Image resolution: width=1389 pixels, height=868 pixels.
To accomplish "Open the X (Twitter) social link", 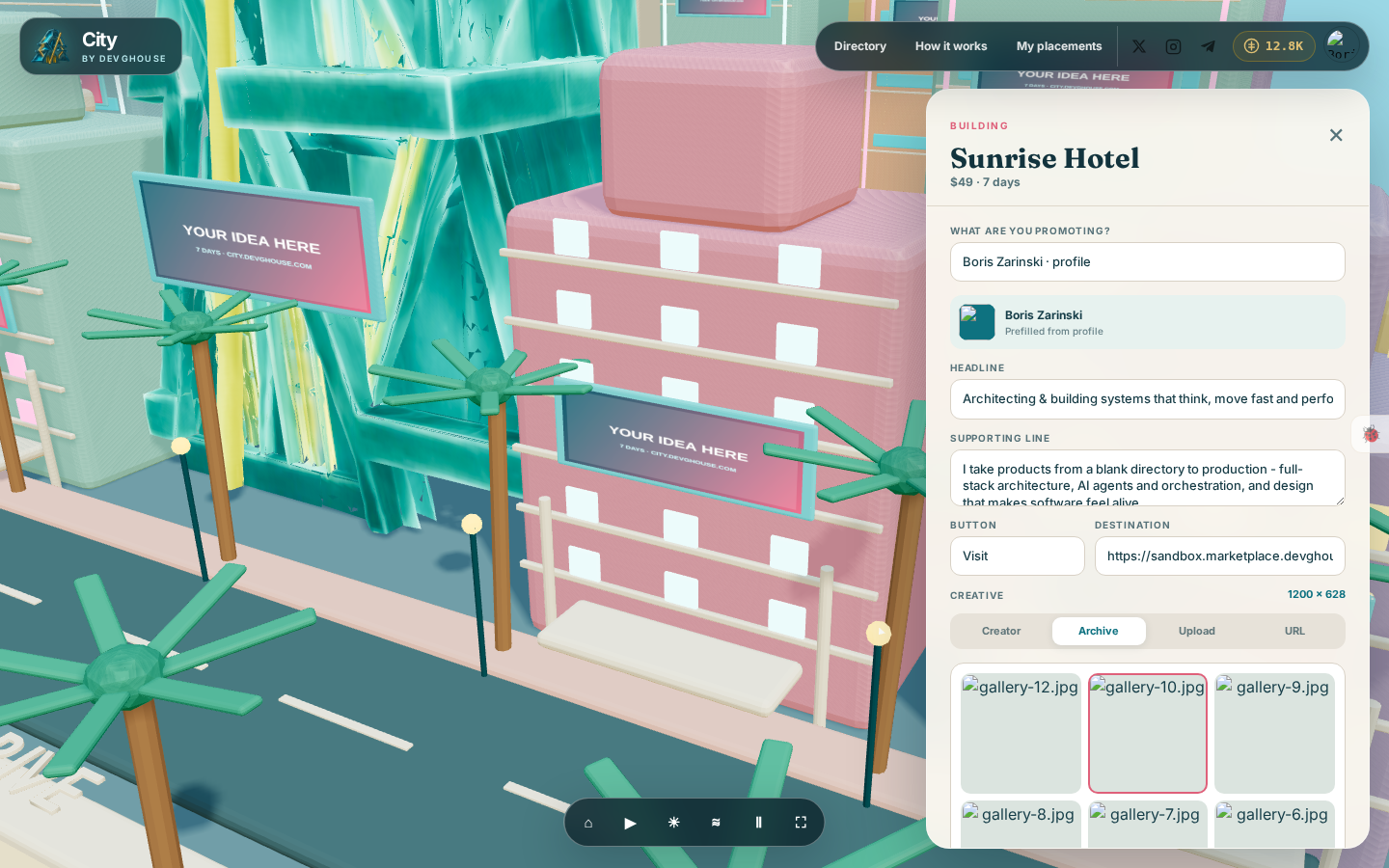I will pos(1139,46).
